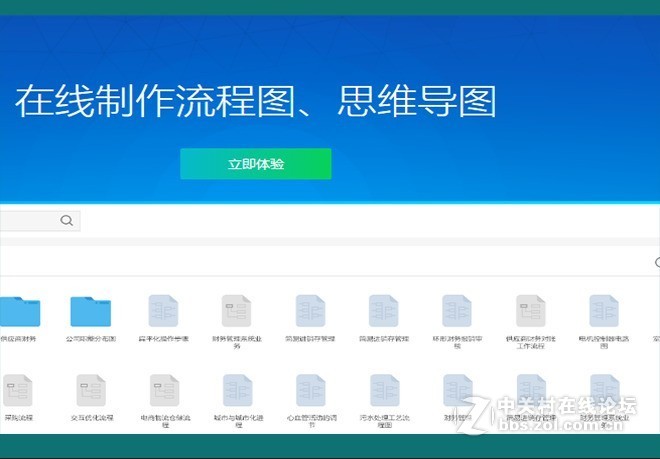The image size is (660, 459).
Task: Open the 供应商财务 folder
Action: click(19, 311)
